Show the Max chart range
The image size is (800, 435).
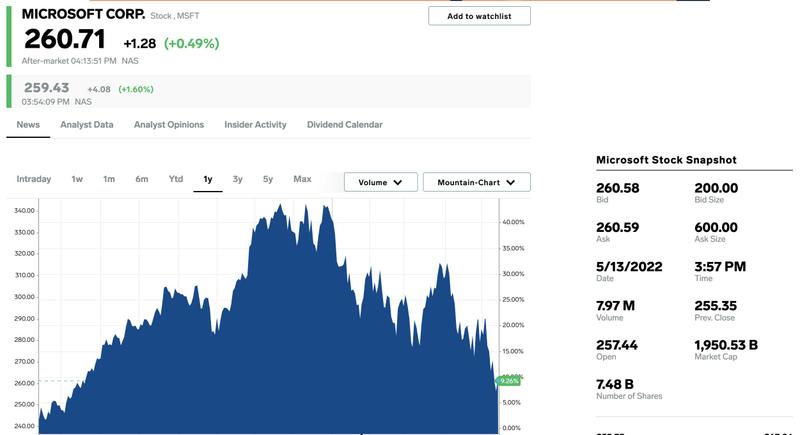coord(302,179)
